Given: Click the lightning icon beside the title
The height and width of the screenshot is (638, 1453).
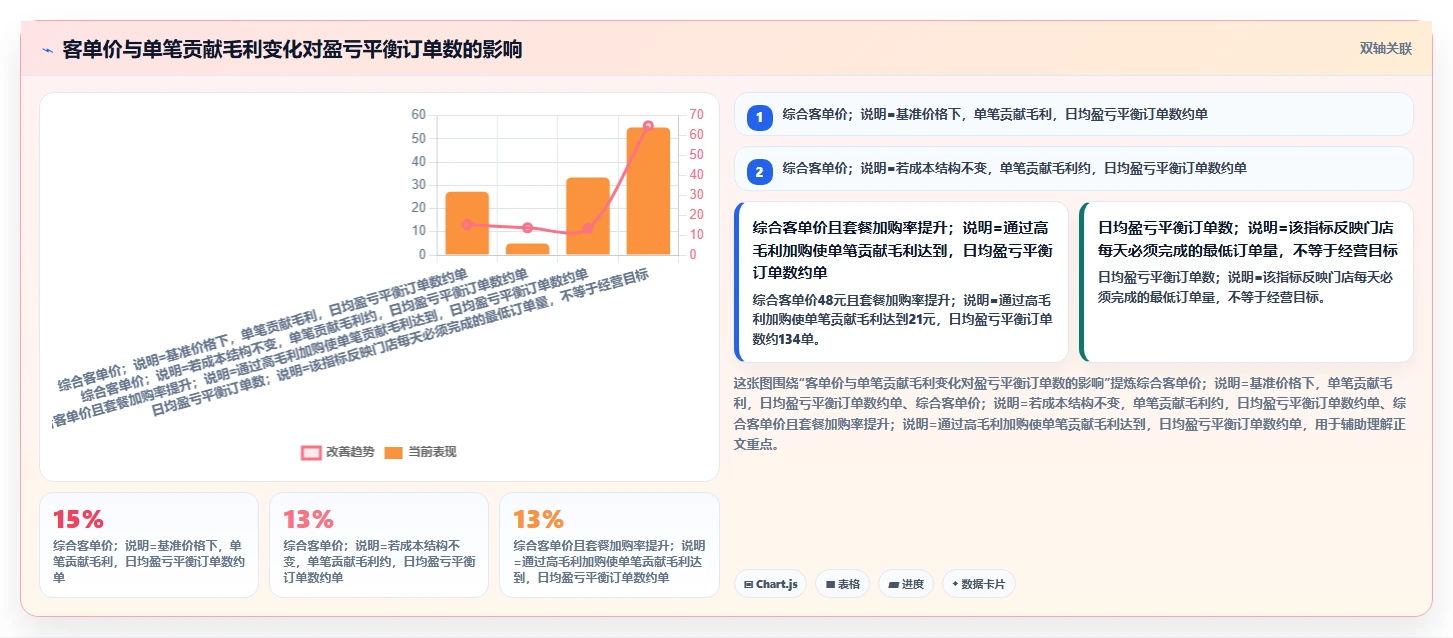Looking at the screenshot, I should click(47, 50).
